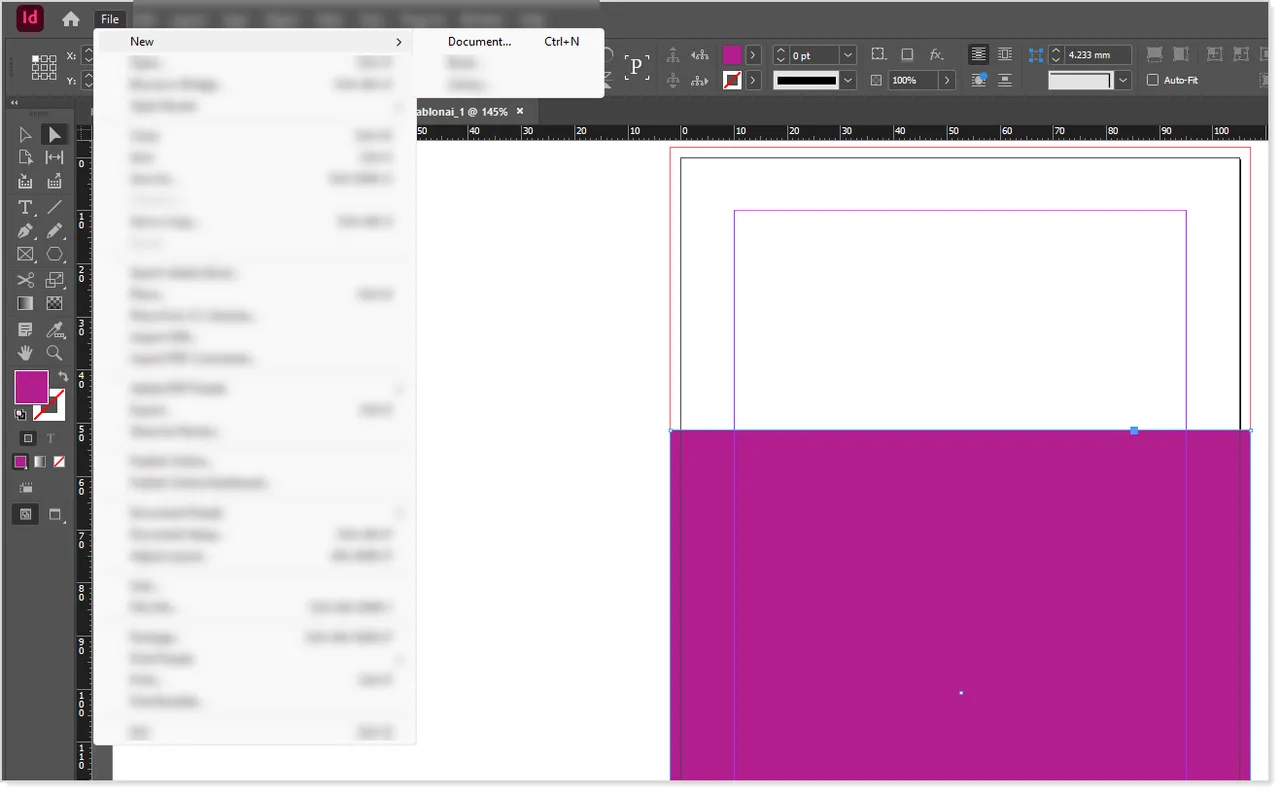The image size is (1280, 792).
Task: Select the Rectangle Frame tool
Action: coord(25,254)
